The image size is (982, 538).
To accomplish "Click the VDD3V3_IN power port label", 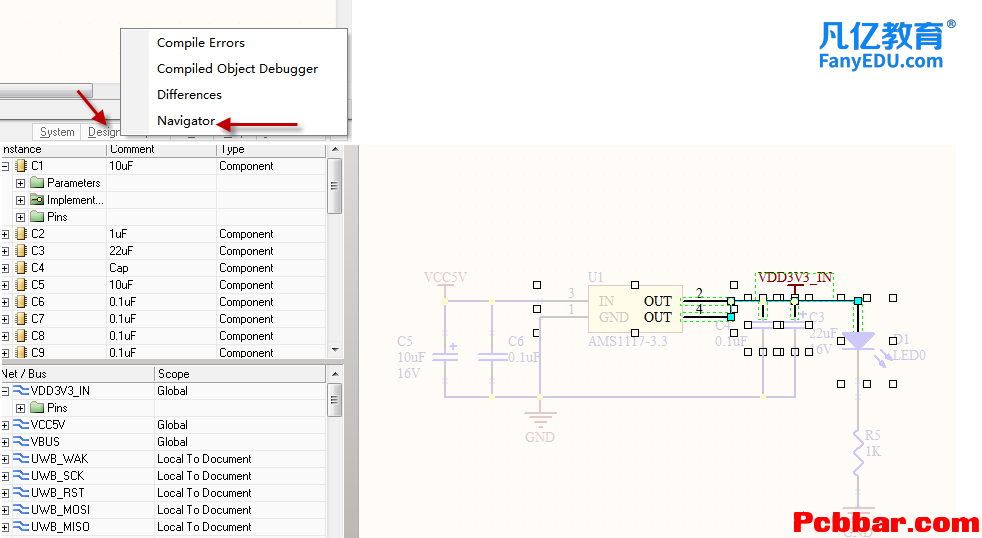I will [x=794, y=277].
